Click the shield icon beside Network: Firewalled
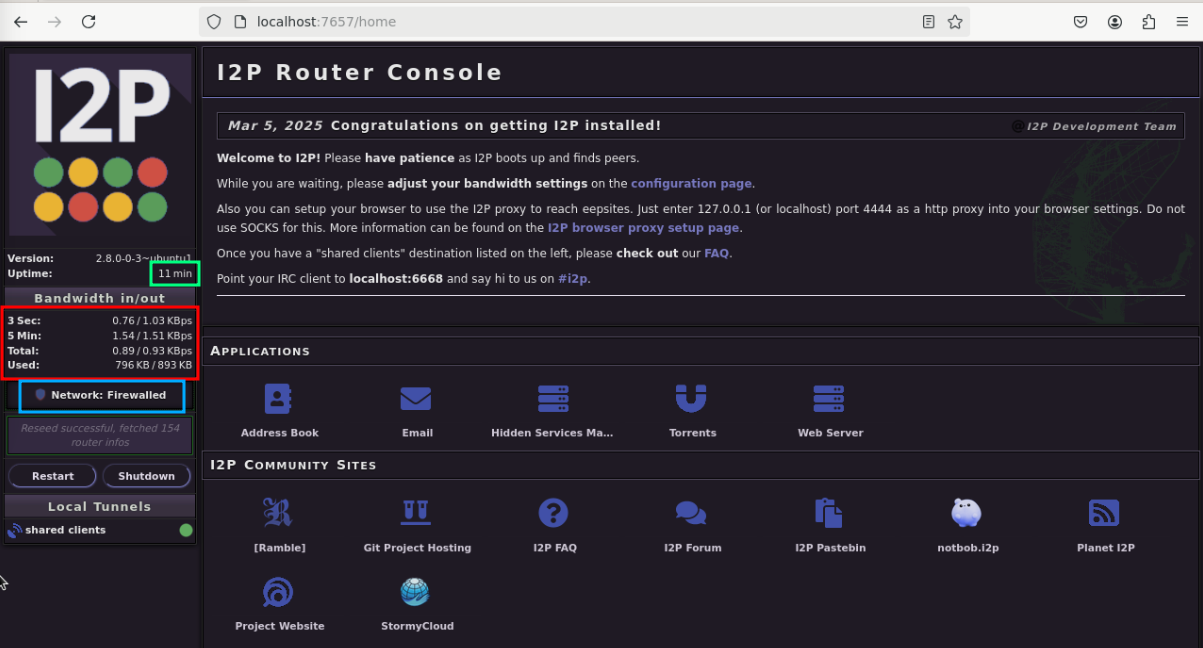This screenshot has width=1203, height=648. pos(41,395)
